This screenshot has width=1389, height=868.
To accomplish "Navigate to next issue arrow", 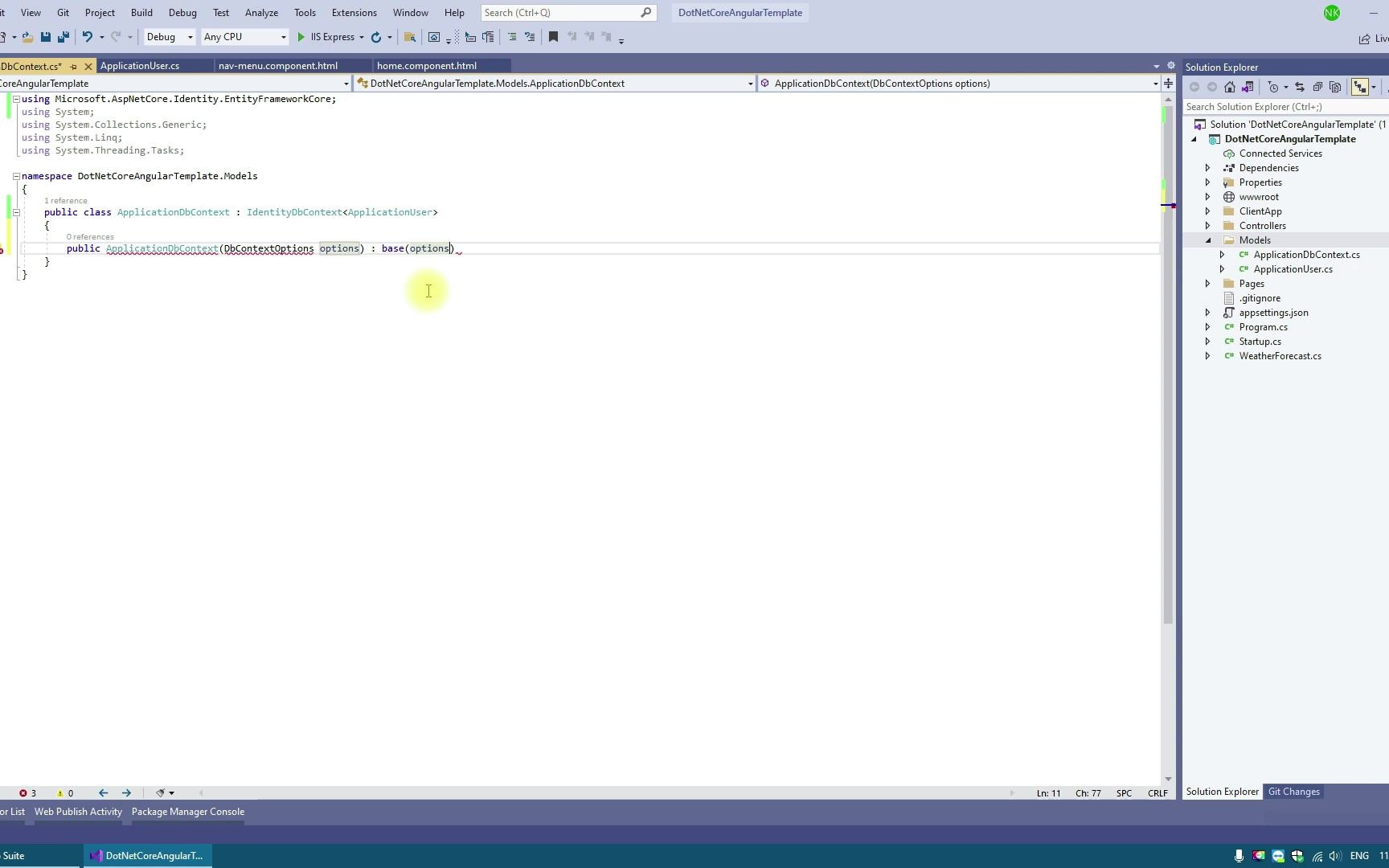I will (x=126, y=793).
